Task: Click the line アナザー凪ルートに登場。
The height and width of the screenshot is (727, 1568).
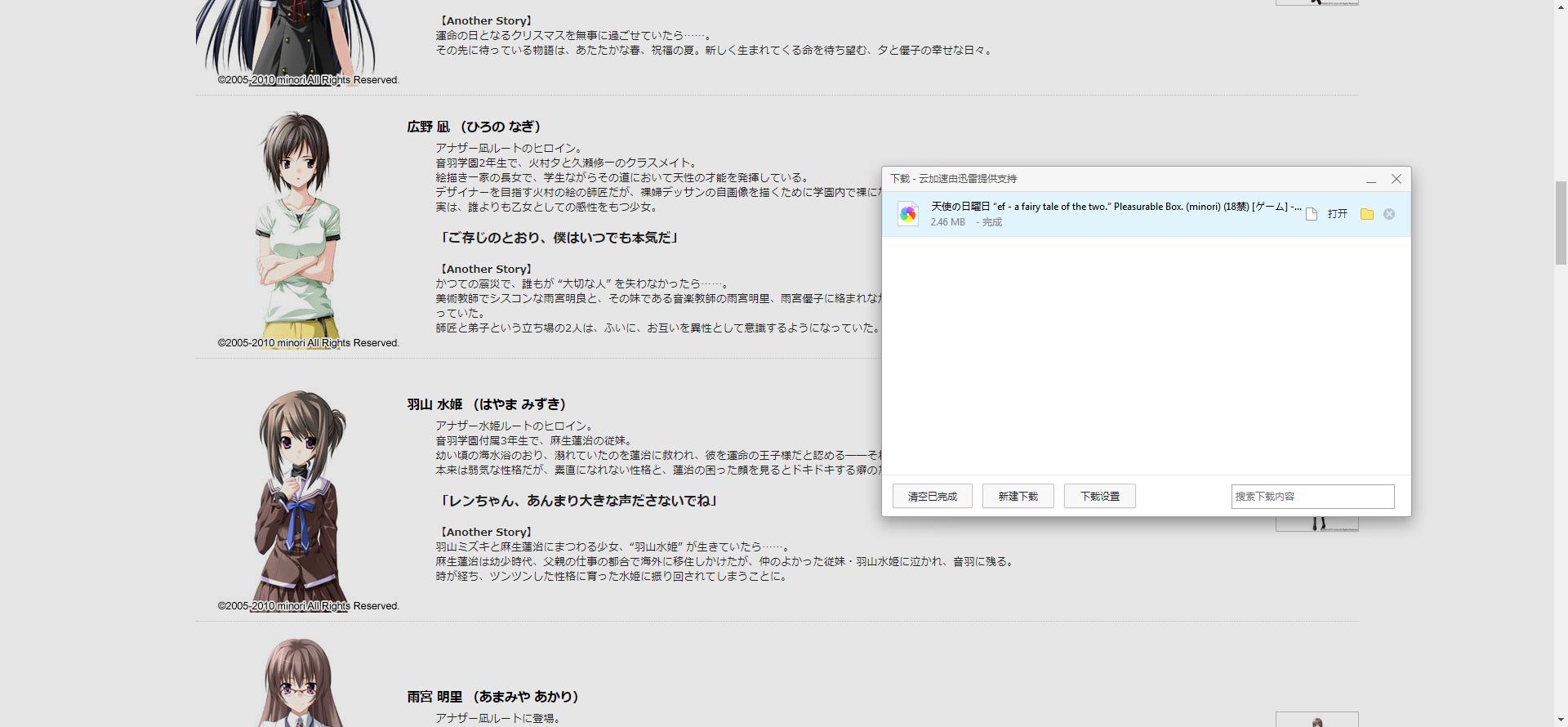Action: pos(499,718)
